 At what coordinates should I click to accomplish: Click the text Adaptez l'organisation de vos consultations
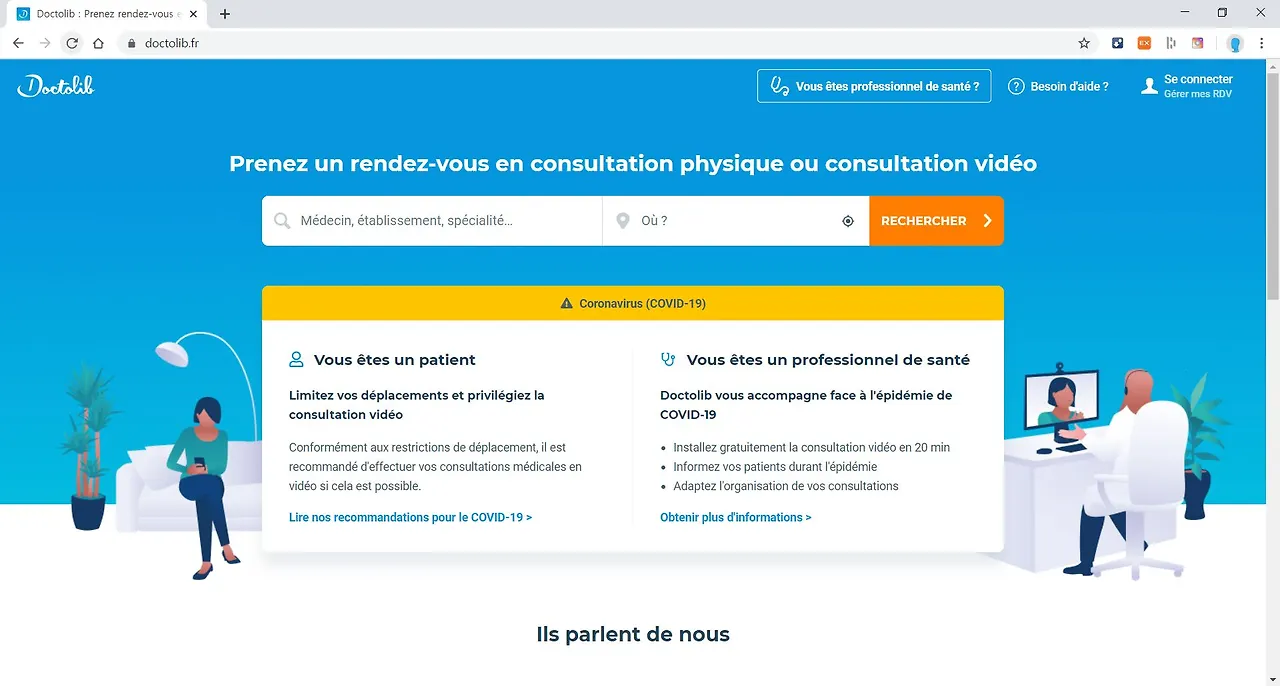(x=786, y=486)
